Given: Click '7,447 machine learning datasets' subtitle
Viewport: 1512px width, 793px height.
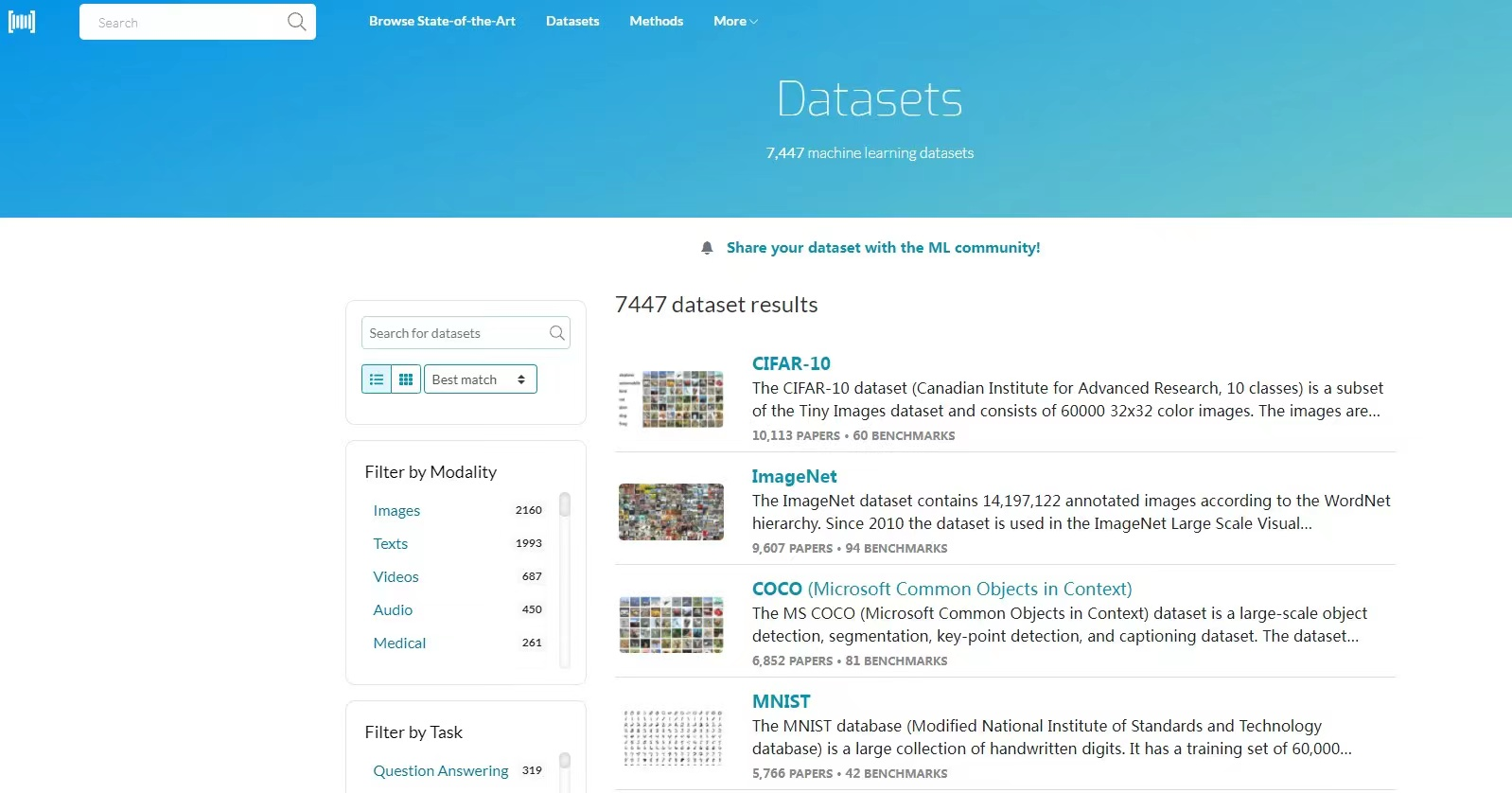Looking at the screenshot, I should point(870,153).
